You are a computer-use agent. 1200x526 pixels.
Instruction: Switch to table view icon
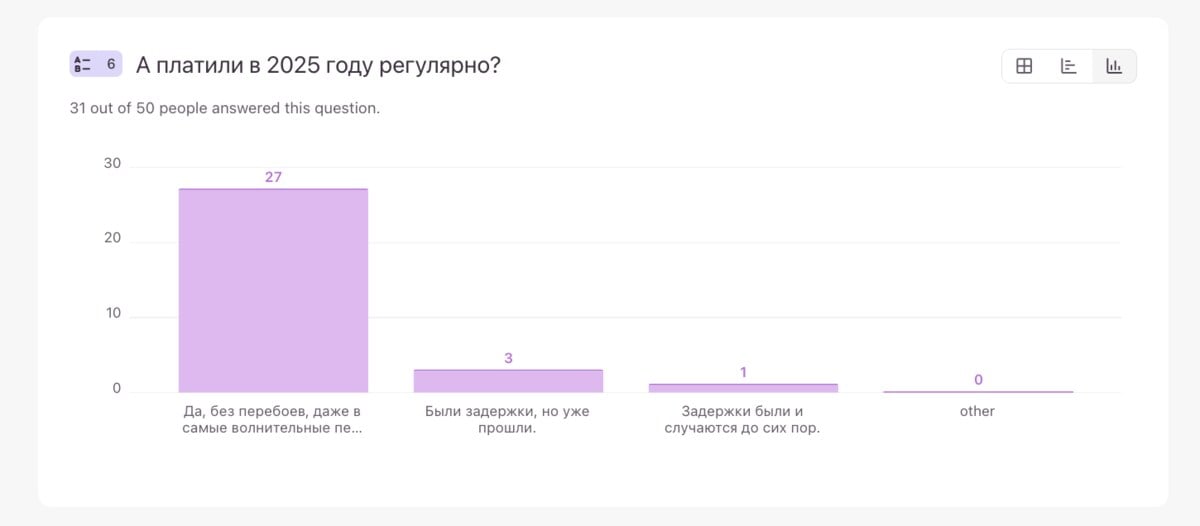click(1024, 66)
